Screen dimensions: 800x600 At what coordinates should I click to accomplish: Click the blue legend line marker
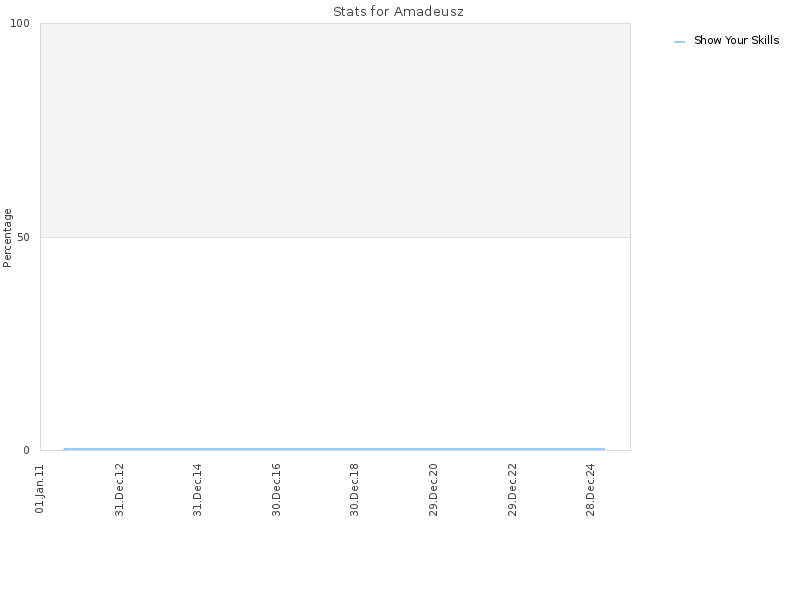pos(679,42)
